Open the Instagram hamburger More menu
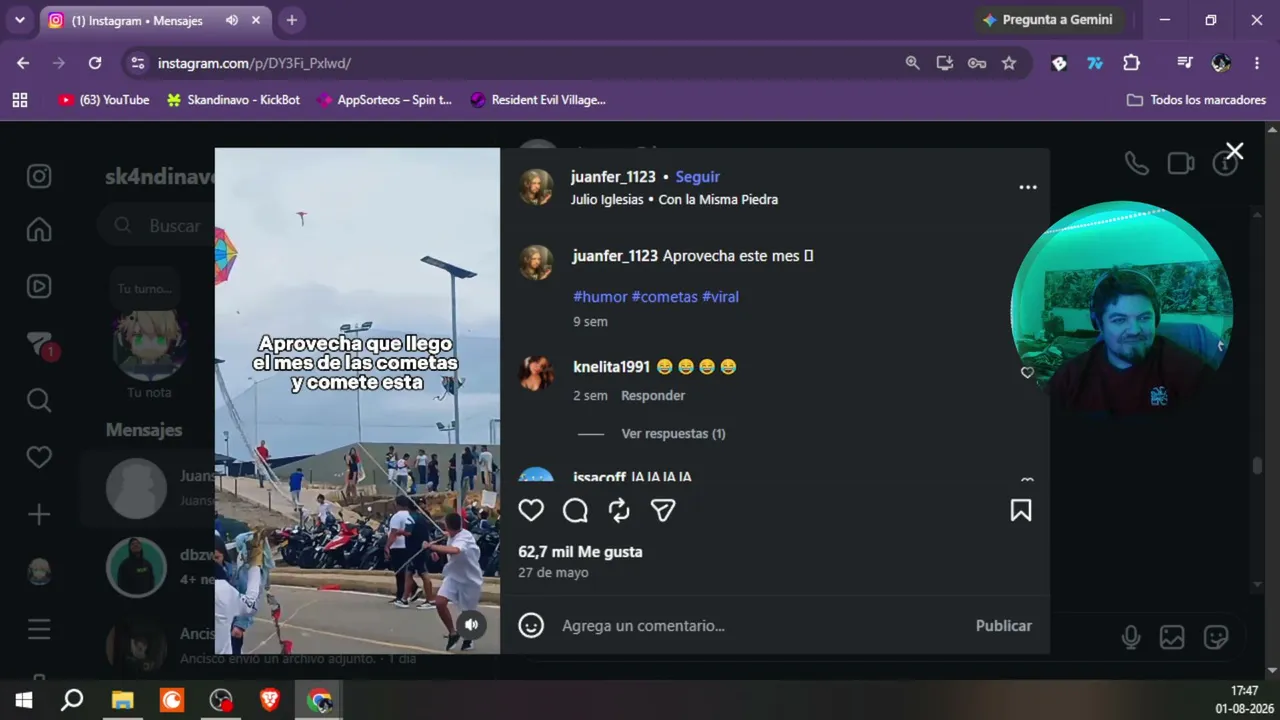 point(39,629)
